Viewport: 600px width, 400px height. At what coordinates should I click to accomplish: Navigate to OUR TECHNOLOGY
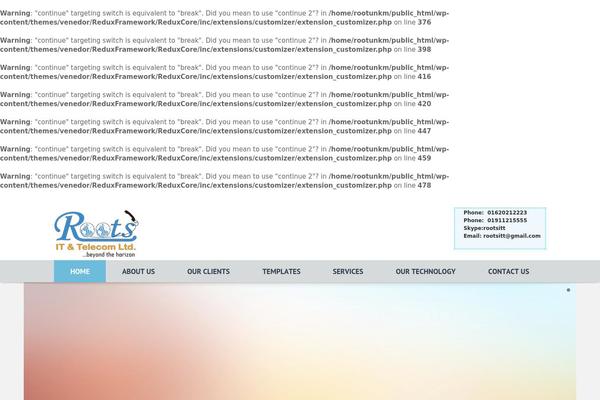(426, 271)
